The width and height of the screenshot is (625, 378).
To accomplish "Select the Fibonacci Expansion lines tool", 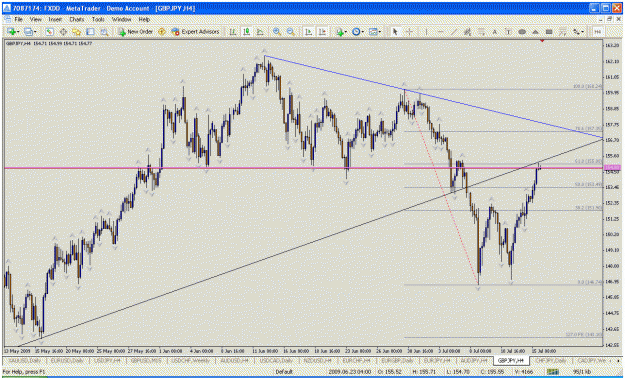I will [x=563, y=32].
